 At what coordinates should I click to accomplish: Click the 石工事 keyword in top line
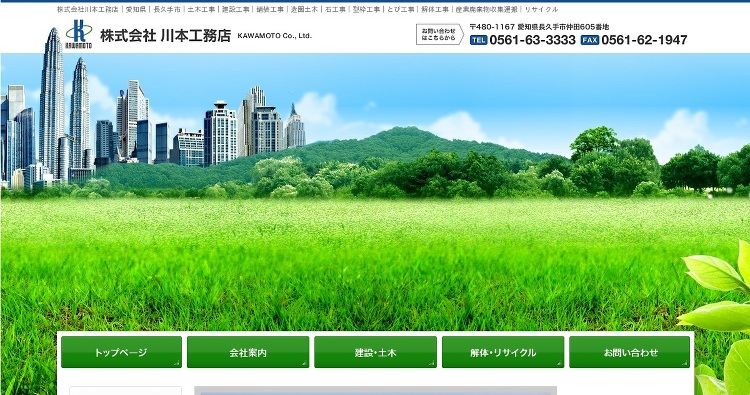(335, 10)
